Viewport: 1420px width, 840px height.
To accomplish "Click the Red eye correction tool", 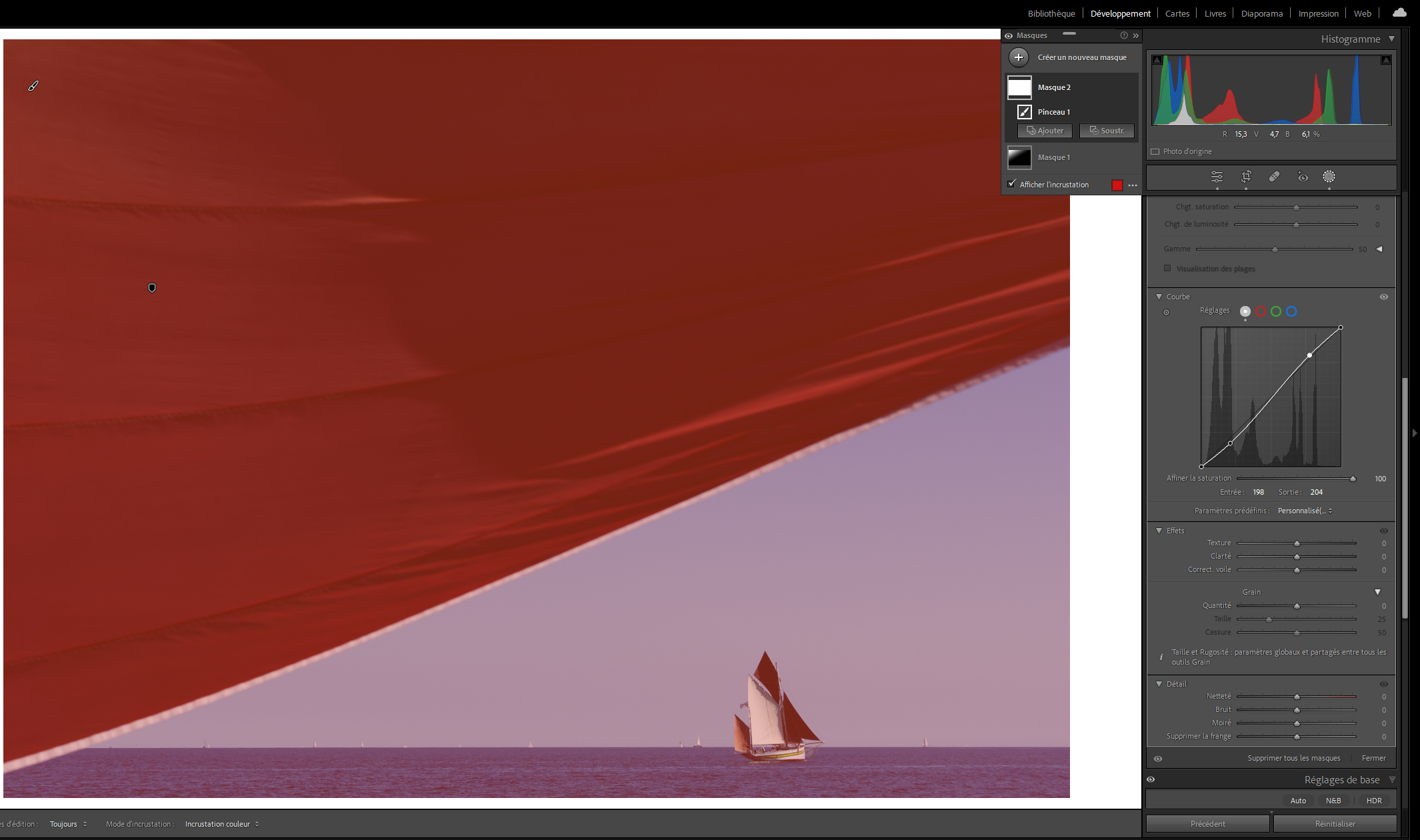I will click(1303, 177).
